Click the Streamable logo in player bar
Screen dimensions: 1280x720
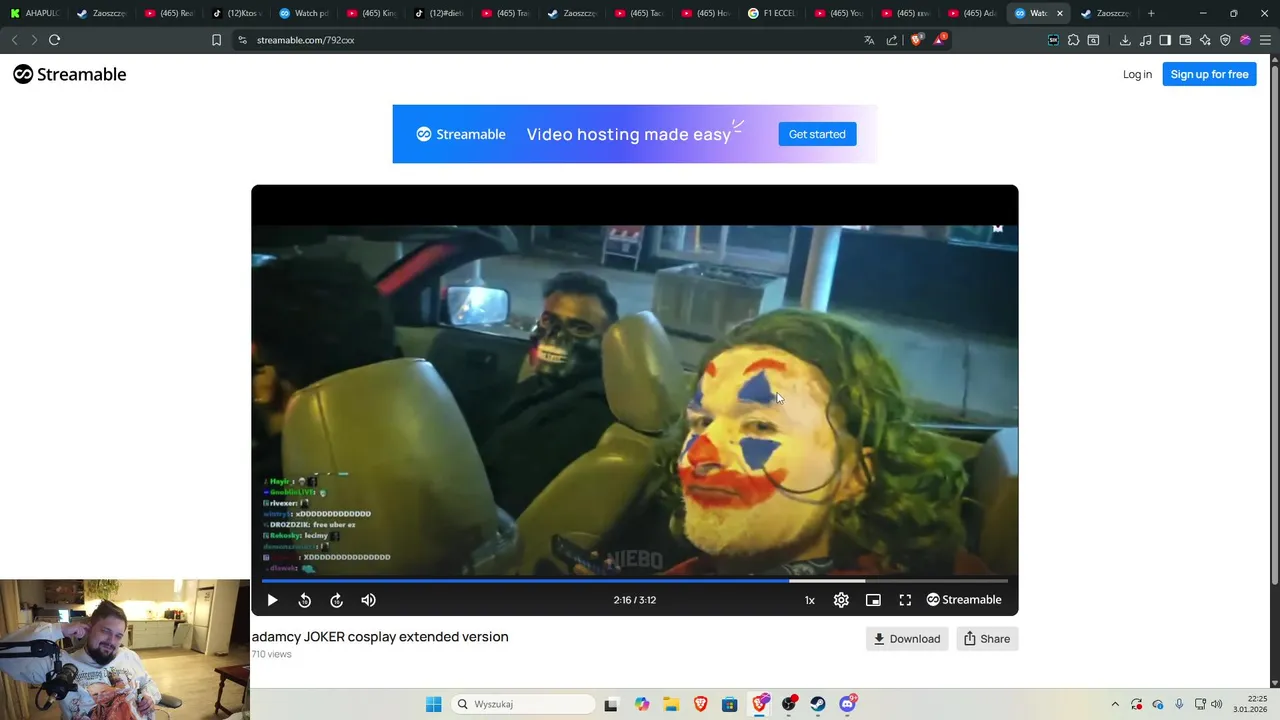pos(964,600)
